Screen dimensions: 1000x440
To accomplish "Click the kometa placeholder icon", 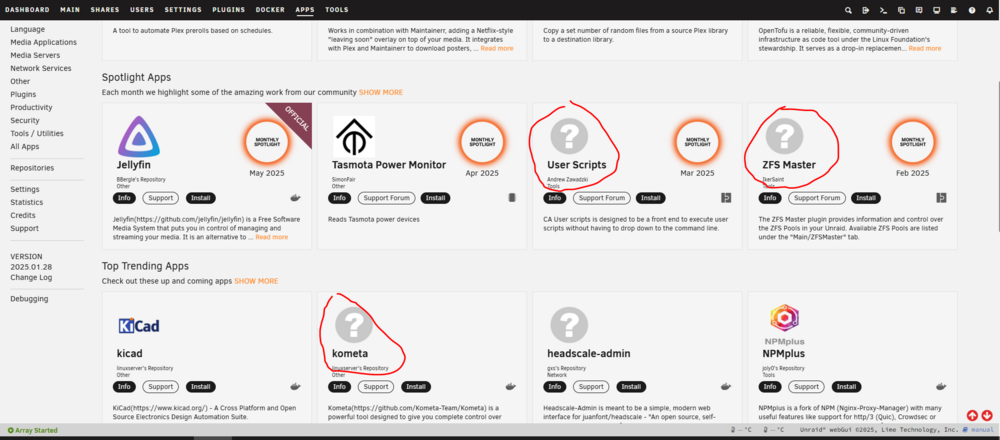I will (354, 323).
